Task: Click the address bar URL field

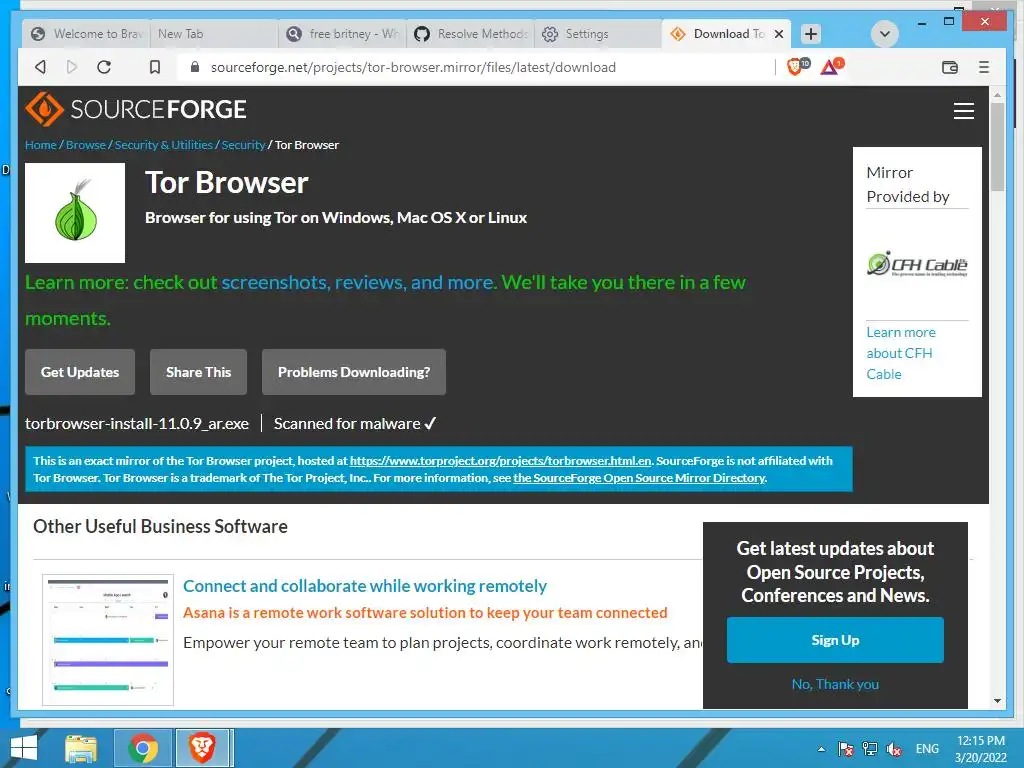Action: 413,67
